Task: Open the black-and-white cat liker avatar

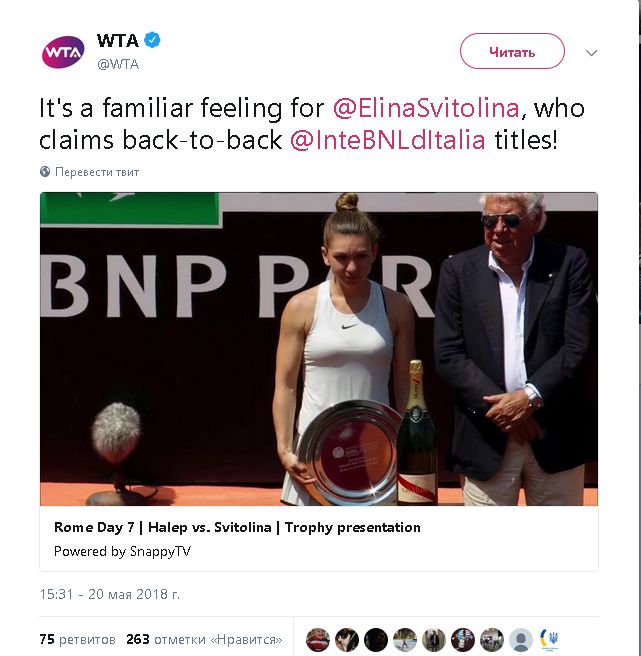Action: pyautogui.click(x=347, y=639)
